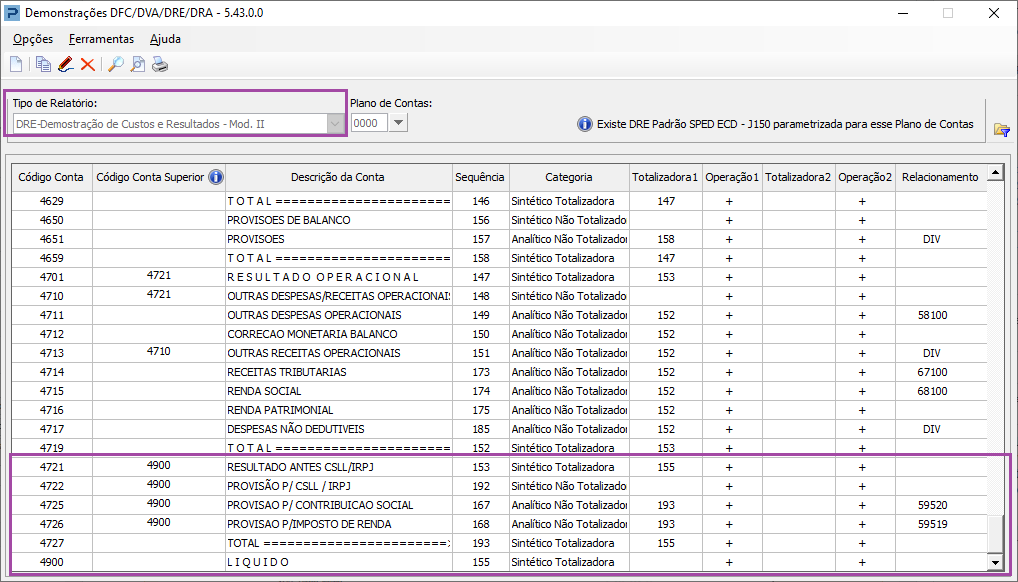Select the RESULTADO ANTES CSLL/IRPJ row
1018x582 pixels.
point(306,467)
